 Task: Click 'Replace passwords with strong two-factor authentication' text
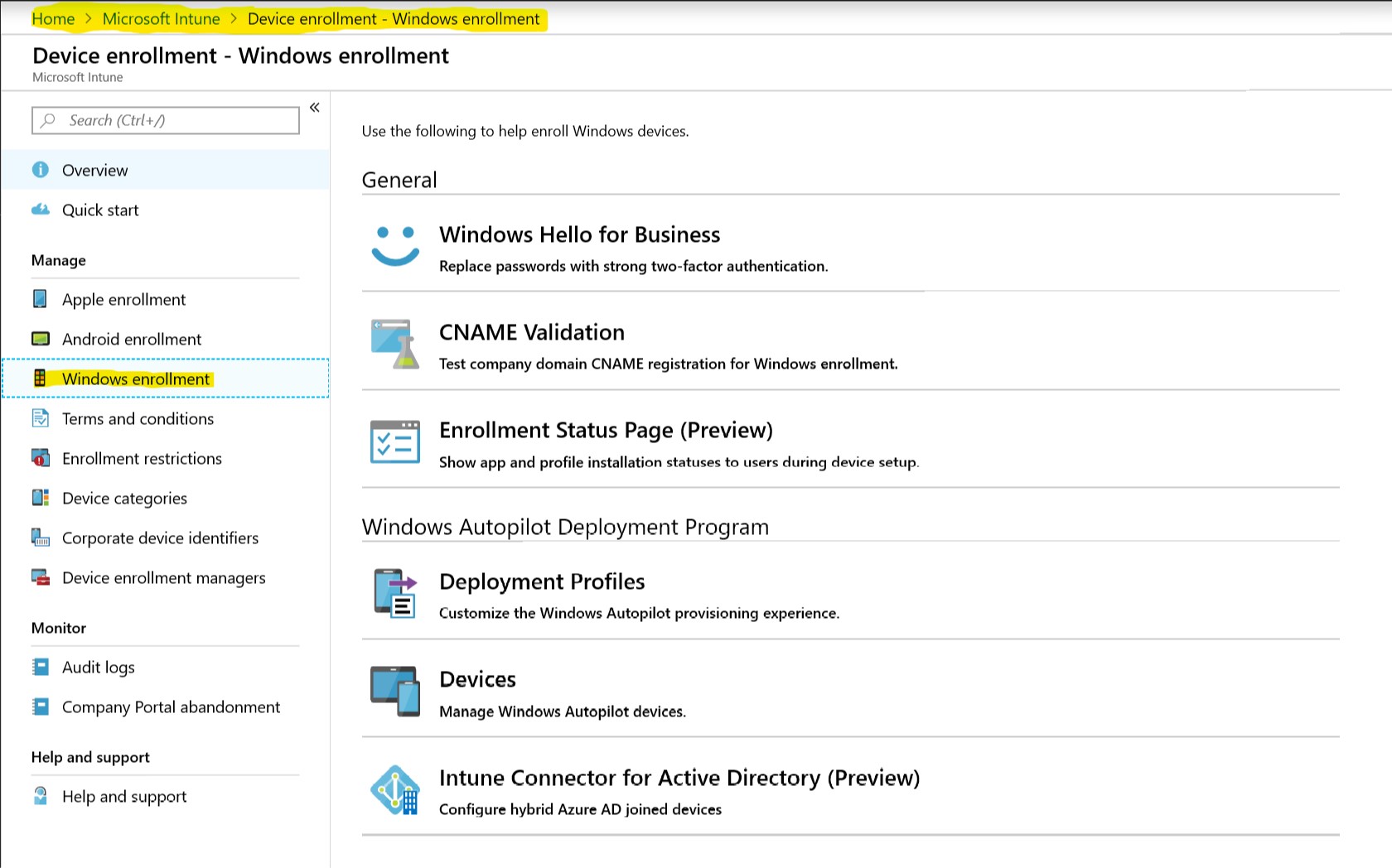click(x=634, y=266)
